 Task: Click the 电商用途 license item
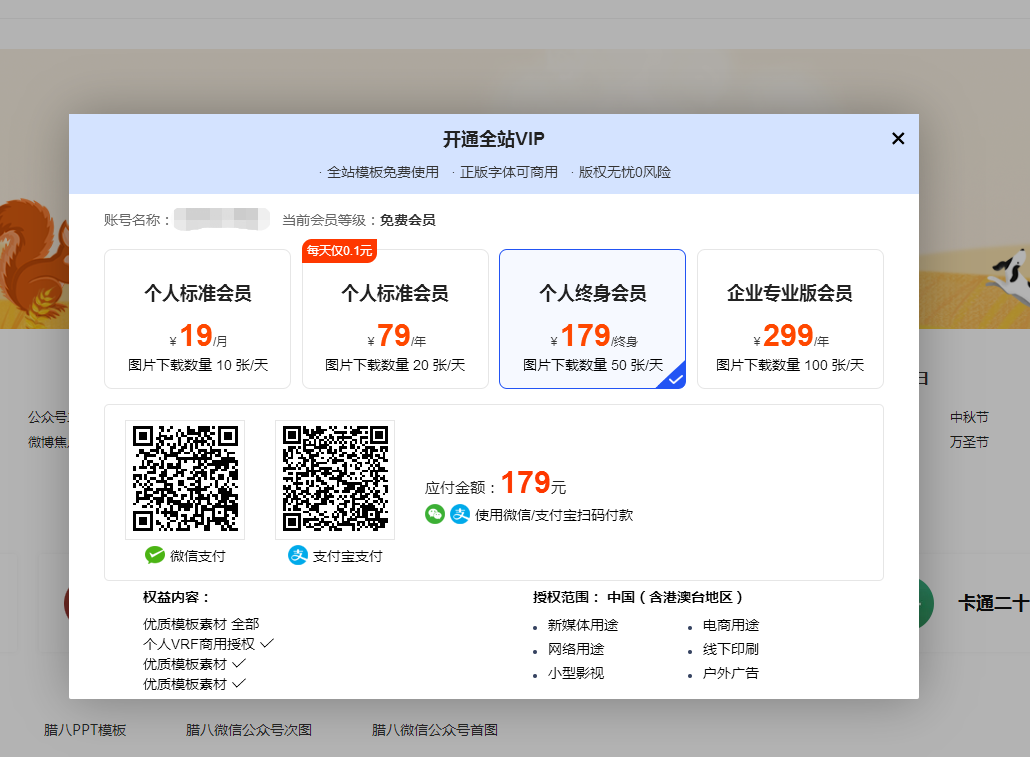[x=730, y=625]
